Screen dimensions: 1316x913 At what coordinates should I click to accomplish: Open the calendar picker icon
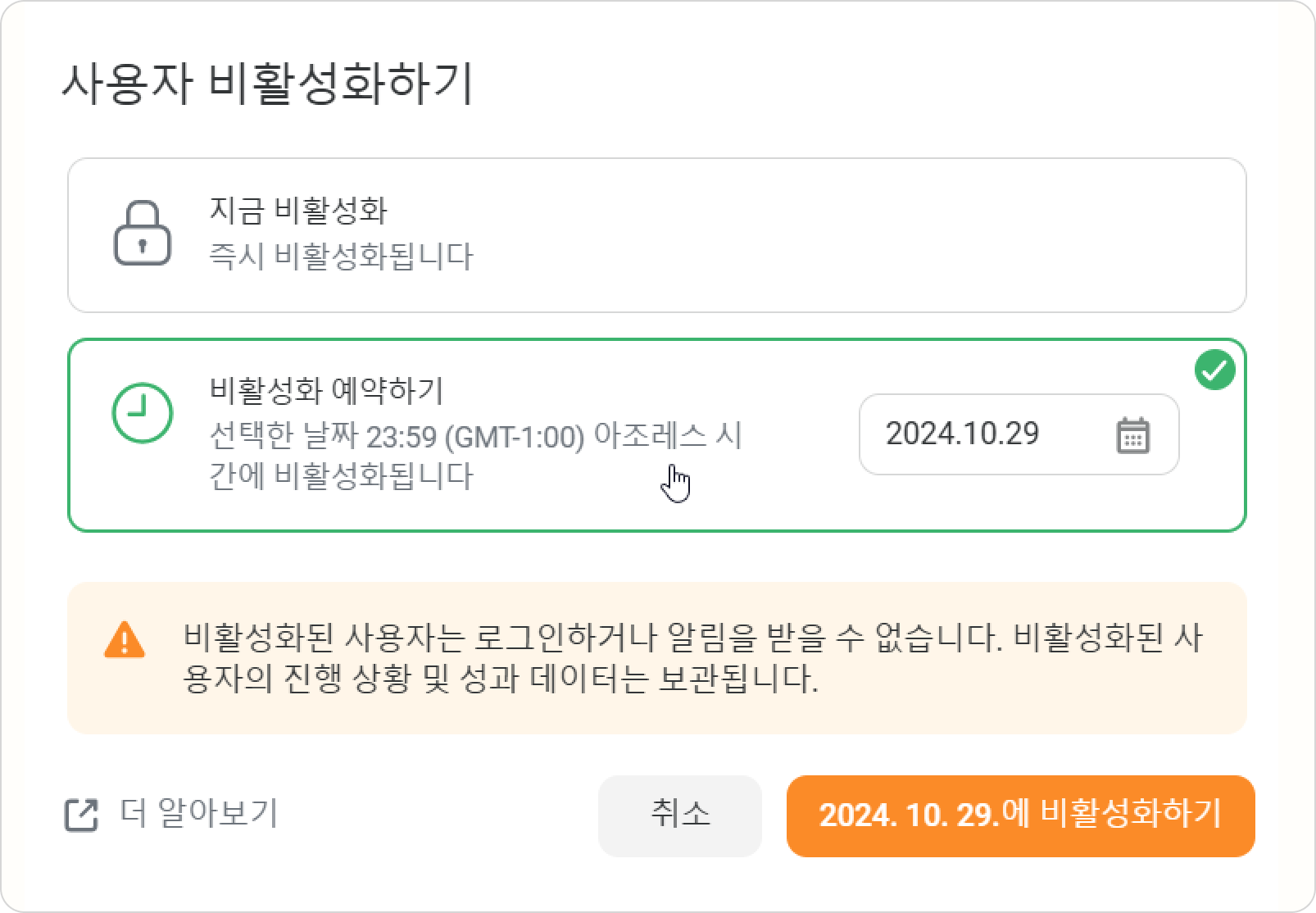click(1133, 434)
